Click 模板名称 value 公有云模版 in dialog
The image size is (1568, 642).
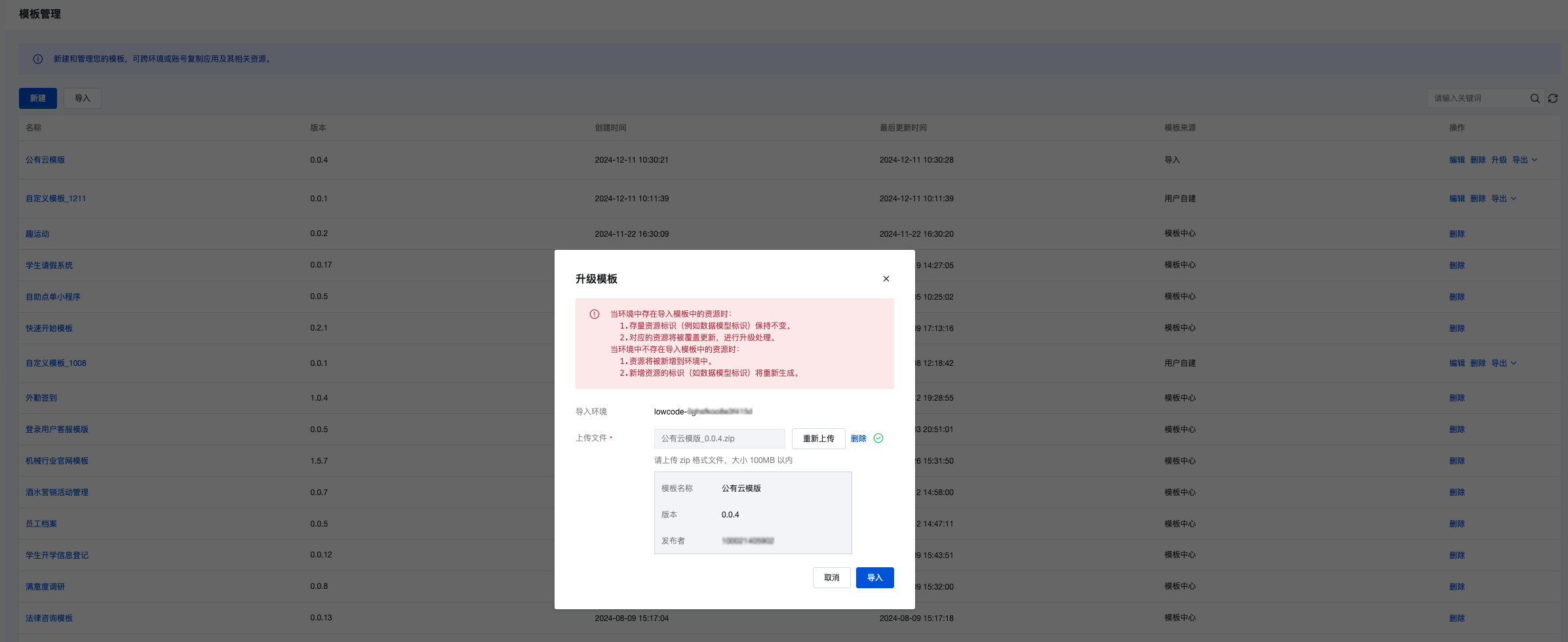pos(741,489)
